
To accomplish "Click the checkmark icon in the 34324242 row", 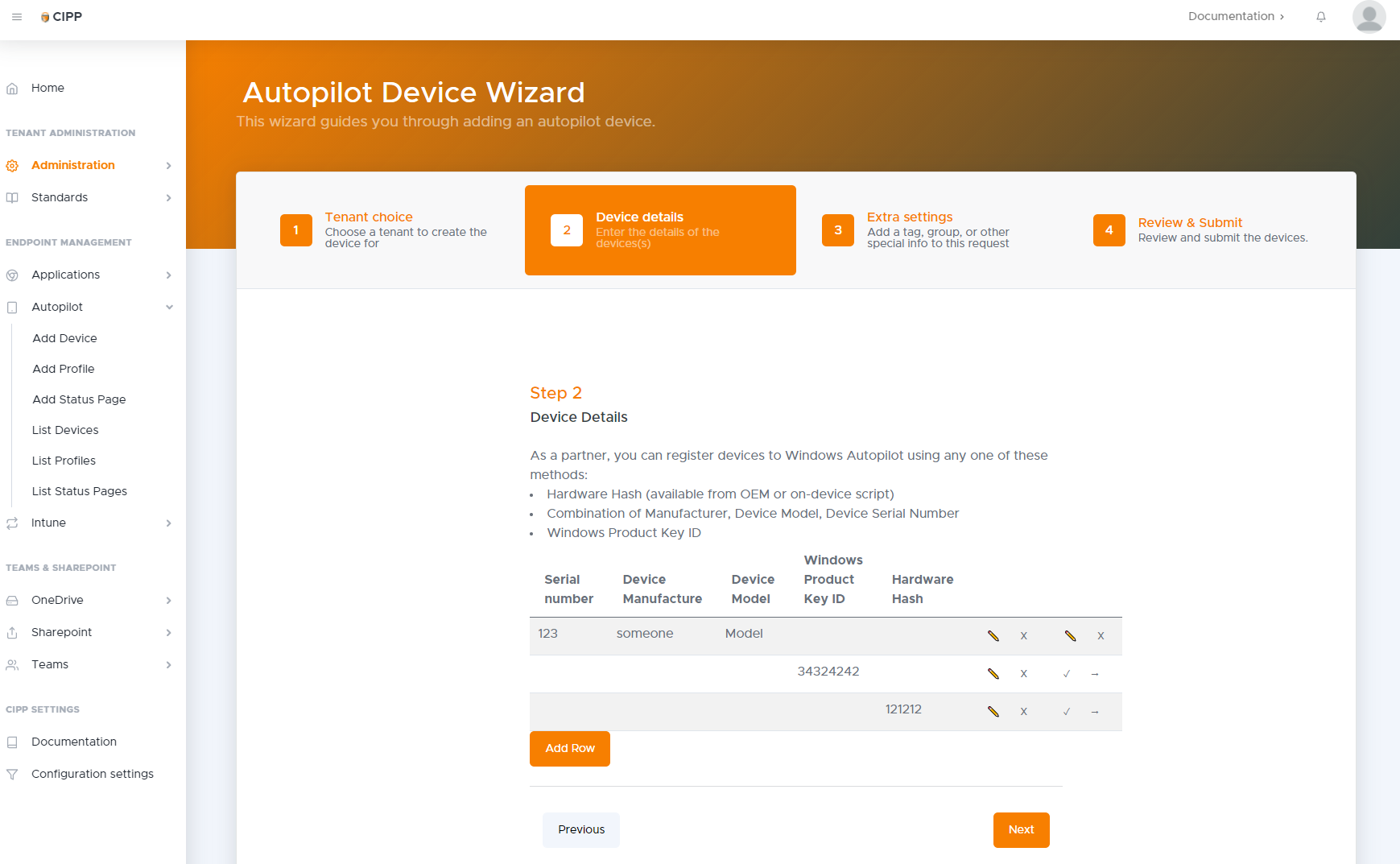I will [x=1067, y=674].
